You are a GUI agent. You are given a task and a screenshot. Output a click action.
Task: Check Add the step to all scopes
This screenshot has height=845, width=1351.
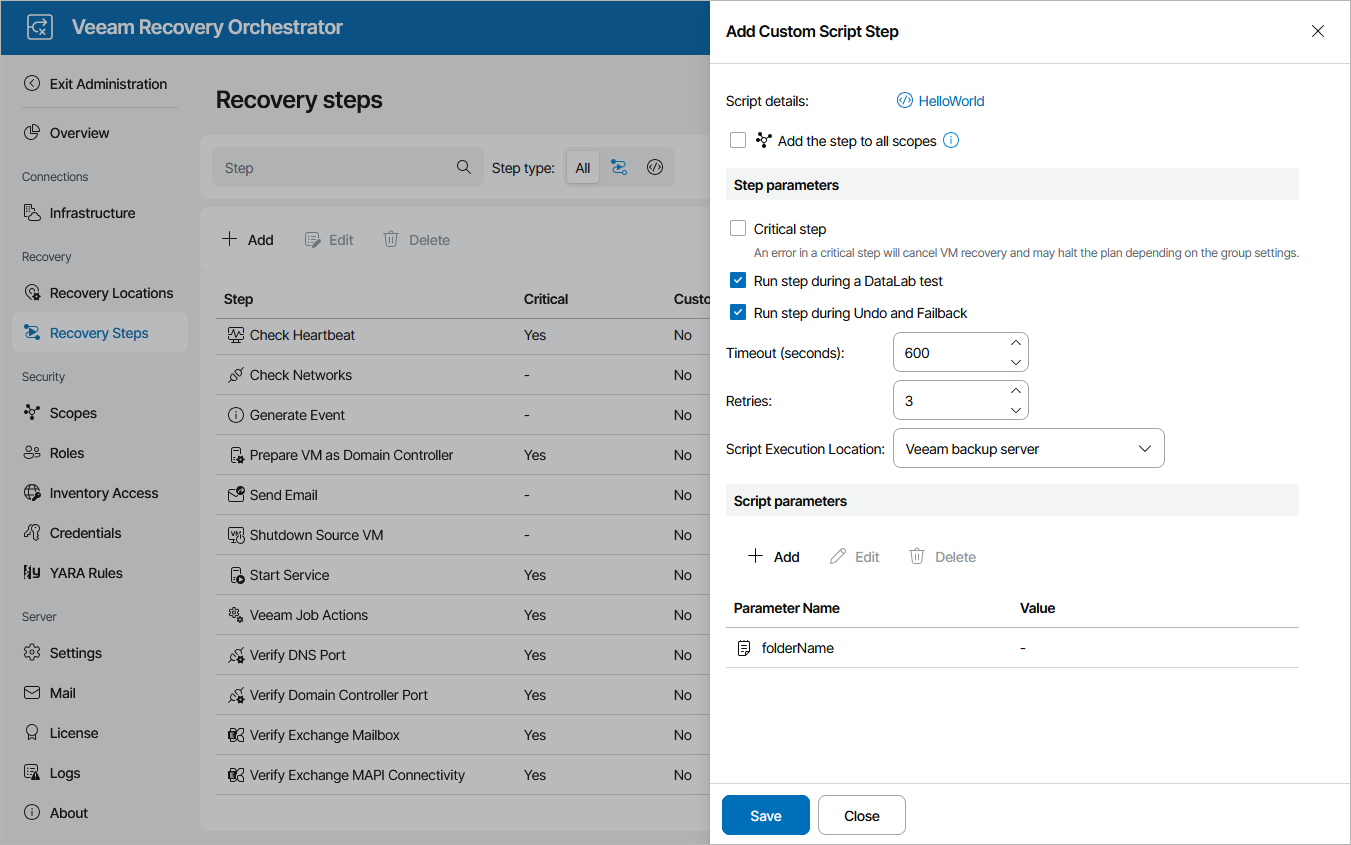(738, 140)
